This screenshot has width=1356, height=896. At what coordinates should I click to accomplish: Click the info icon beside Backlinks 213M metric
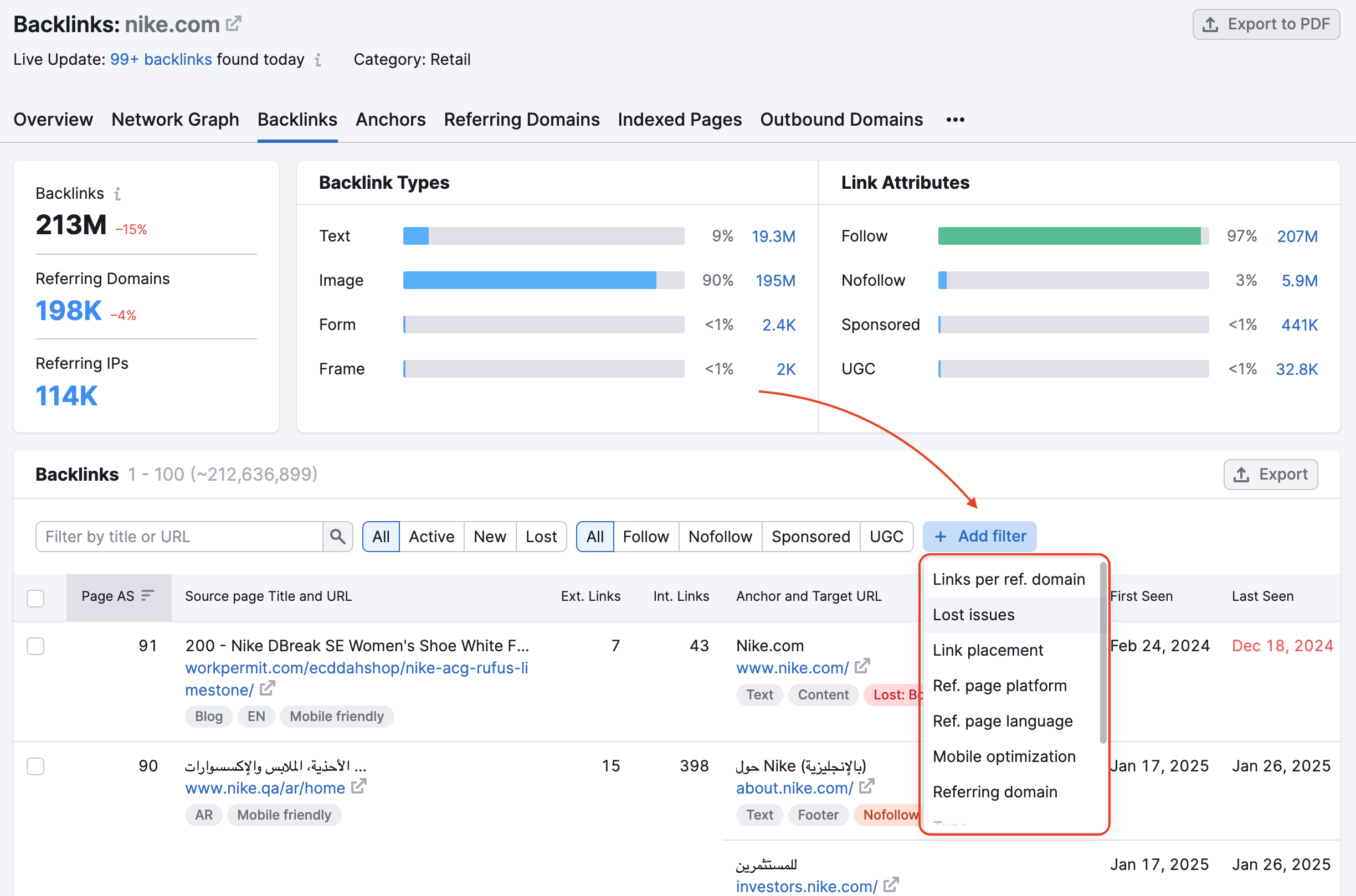pos(118,194)
